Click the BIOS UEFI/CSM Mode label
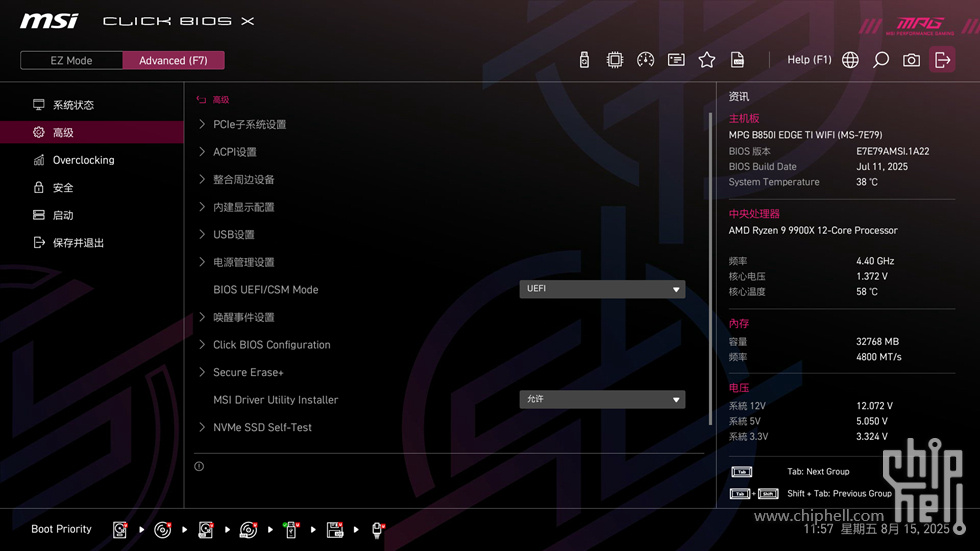This screenshot has width=980, height=551. click(x=266, y=289)
